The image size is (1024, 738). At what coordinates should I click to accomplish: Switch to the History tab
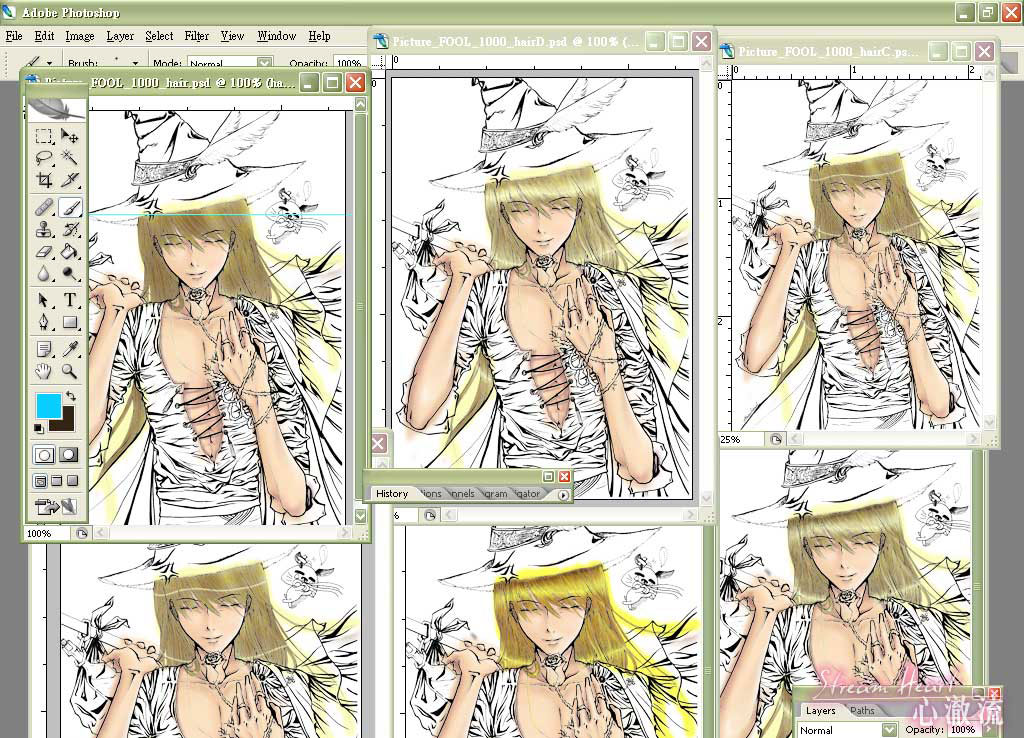click(392, 494)
